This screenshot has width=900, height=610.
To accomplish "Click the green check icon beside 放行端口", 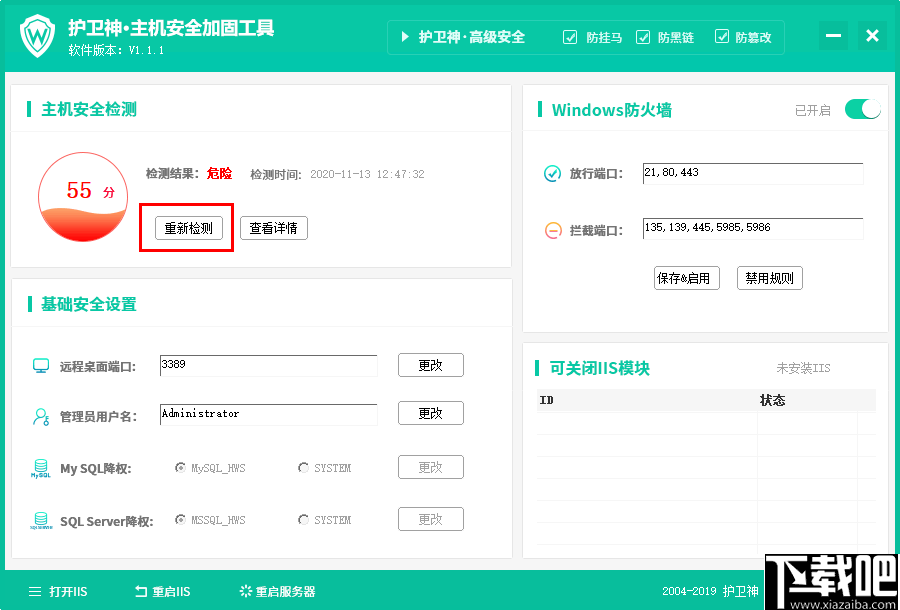I will click(553, 173).
